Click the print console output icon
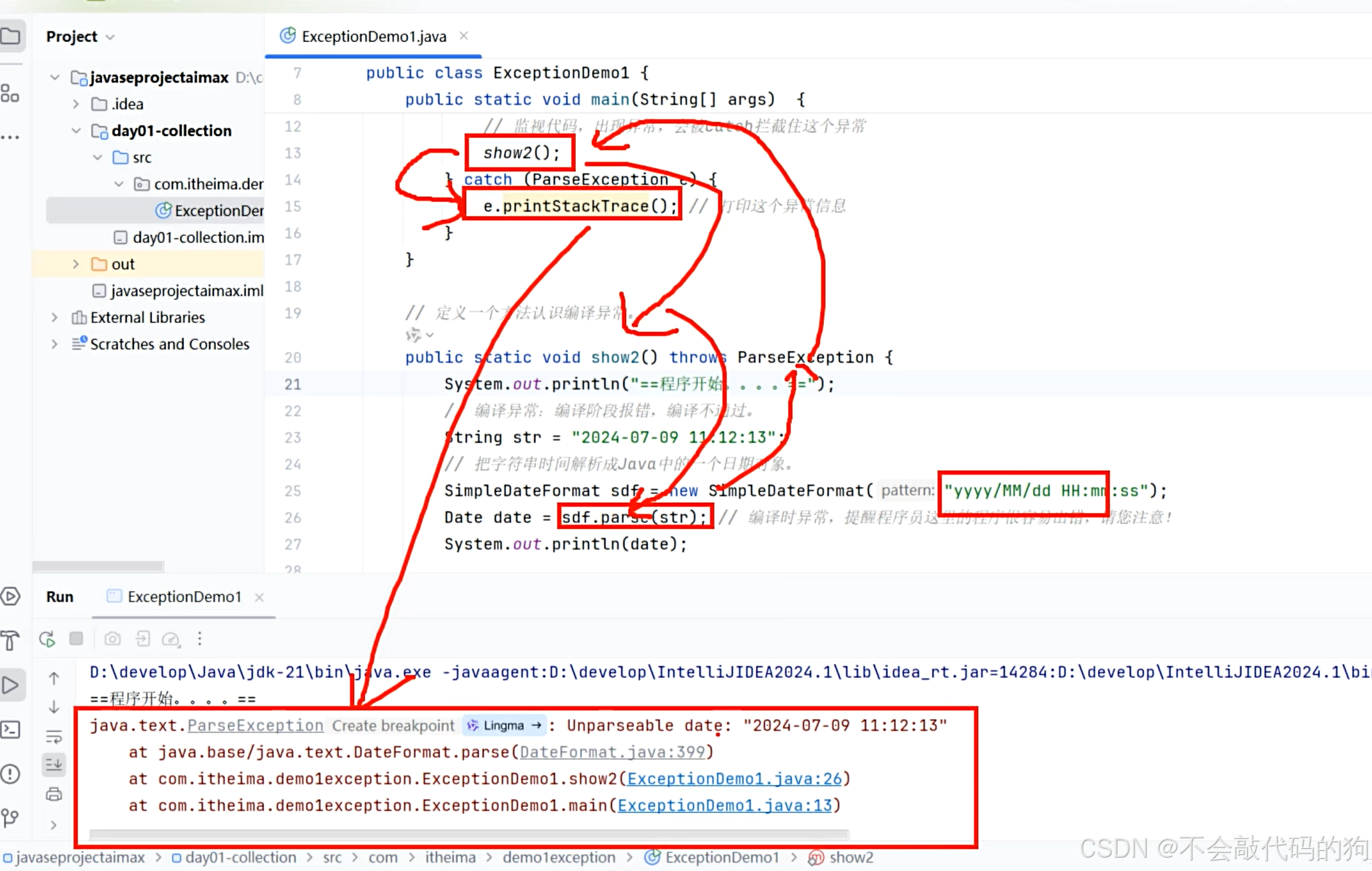The width and height of the screenshot is (1372, 871). [54, 794]
